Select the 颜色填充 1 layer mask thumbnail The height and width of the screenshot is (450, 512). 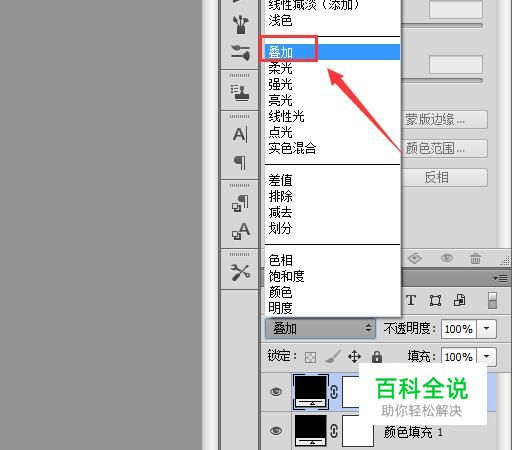click(358, 431)
